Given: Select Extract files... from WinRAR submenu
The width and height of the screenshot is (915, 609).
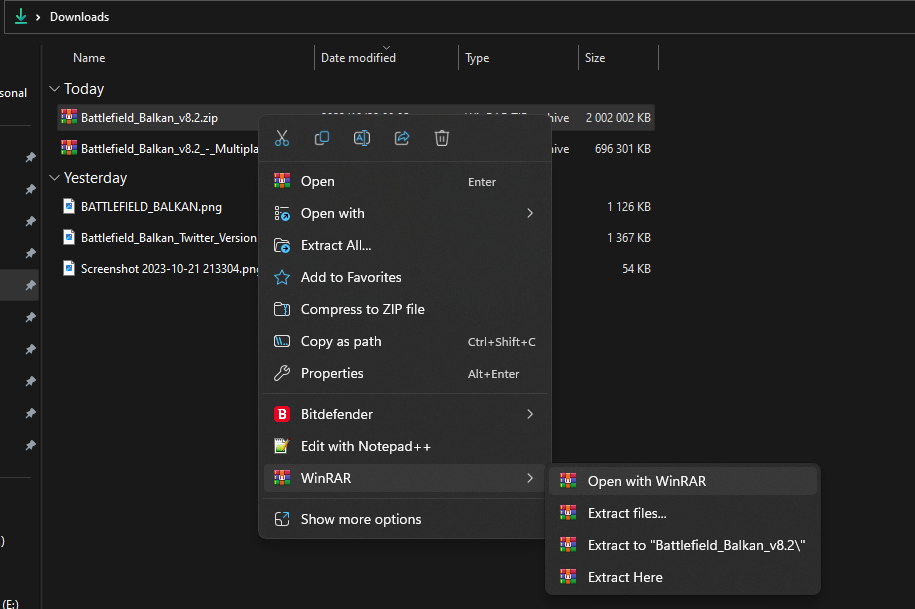Looking at the screenshot, I should pos(627,513).
